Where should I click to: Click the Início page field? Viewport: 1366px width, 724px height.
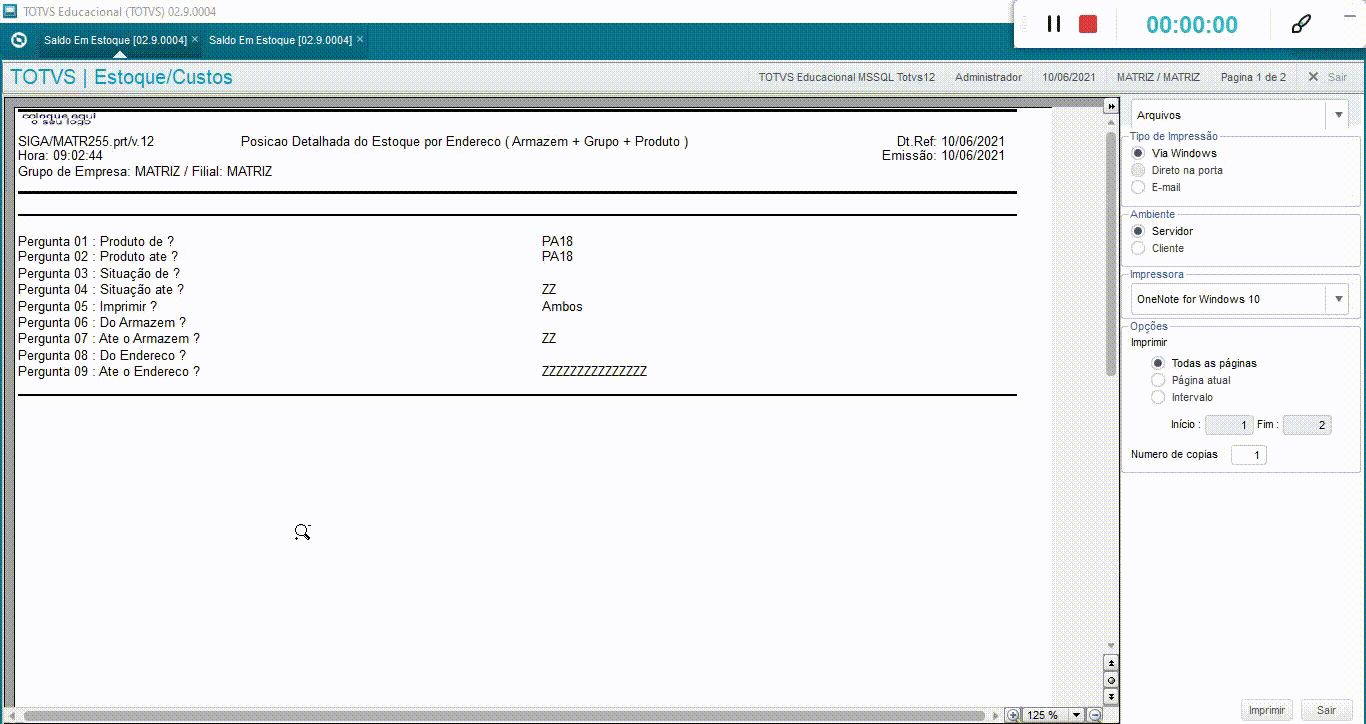click(x=1229, y=425)
